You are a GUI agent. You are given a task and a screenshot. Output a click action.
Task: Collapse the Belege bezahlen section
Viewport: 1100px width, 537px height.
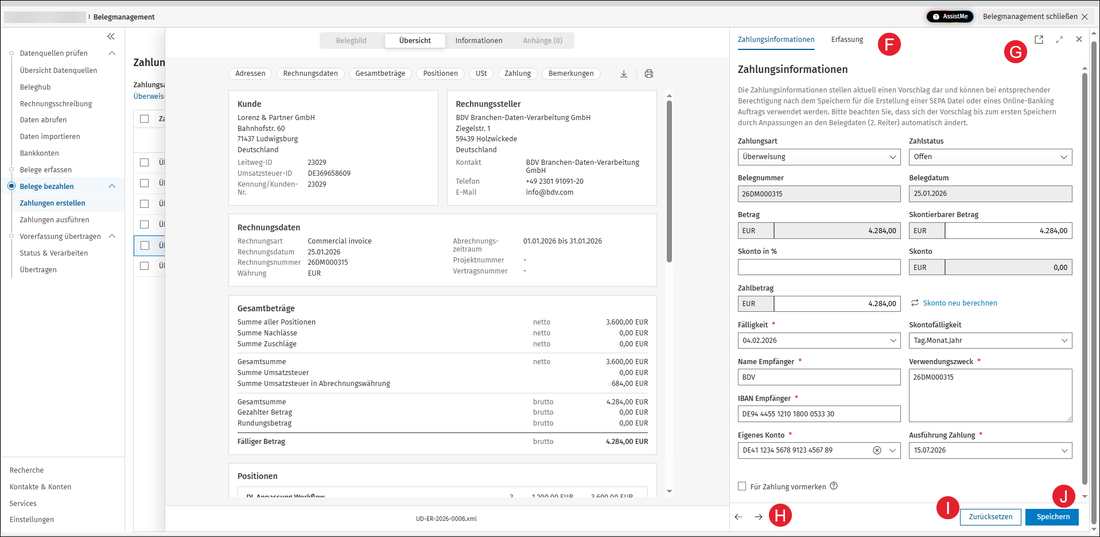coord(112,186)
